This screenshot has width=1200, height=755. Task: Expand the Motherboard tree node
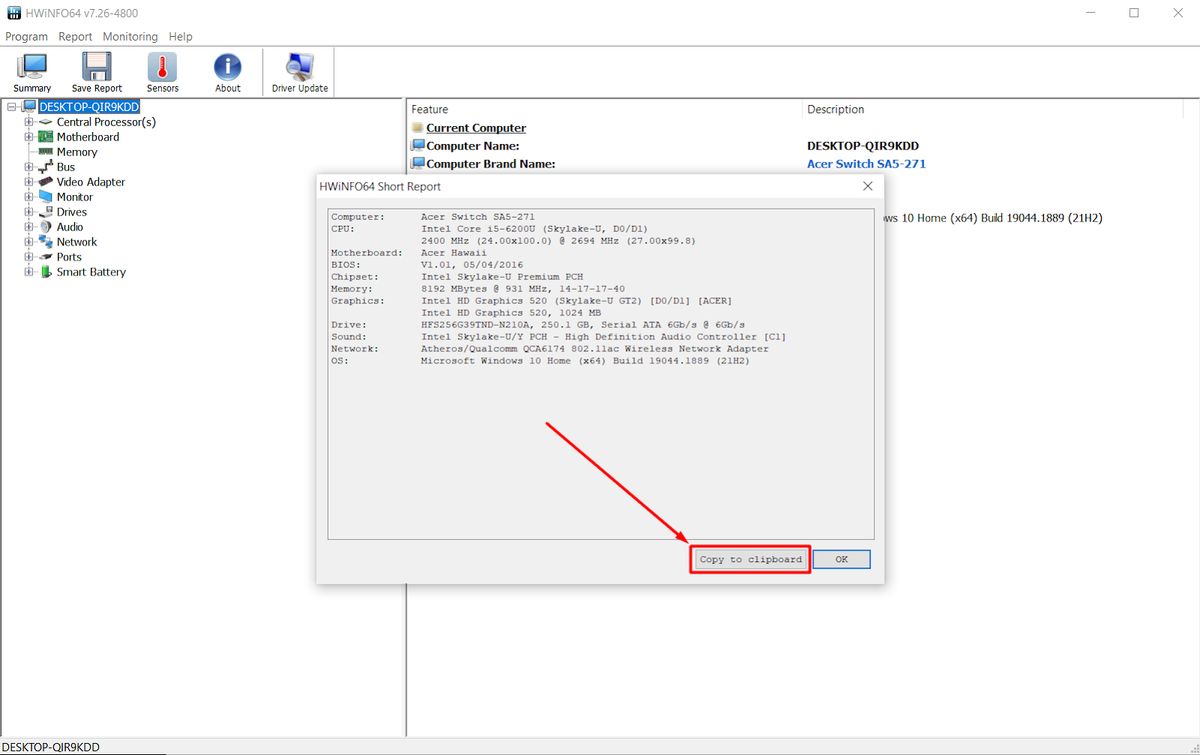click(29, 137)
